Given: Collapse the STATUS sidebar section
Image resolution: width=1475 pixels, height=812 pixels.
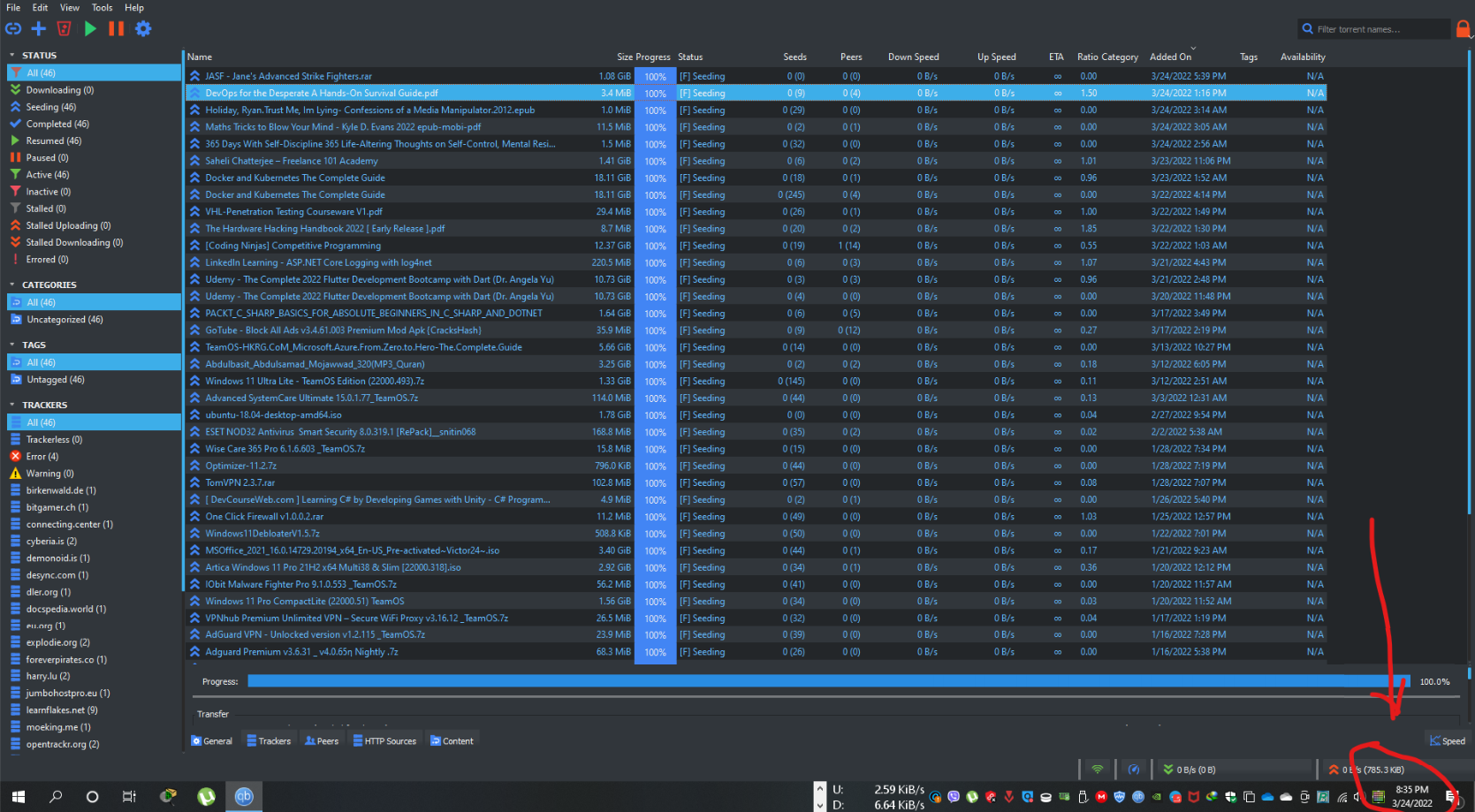Looking at the screenshot, I should (12, 56).
